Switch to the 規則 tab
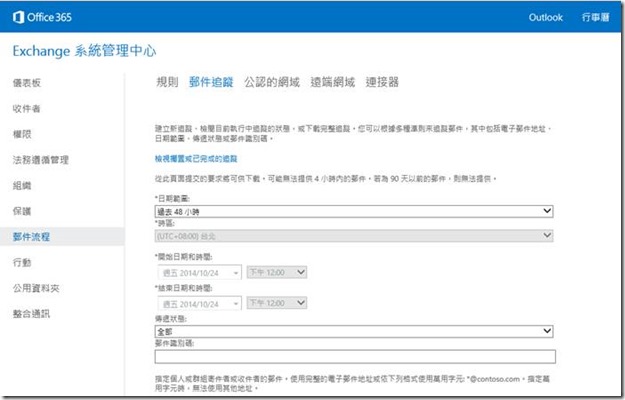Viewport: 625px width, 400px height. [x=168, y=82]
